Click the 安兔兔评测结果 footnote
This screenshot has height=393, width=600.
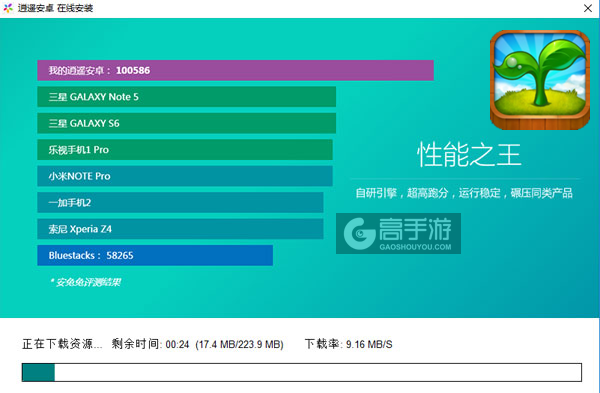click(x=85, y=282)
